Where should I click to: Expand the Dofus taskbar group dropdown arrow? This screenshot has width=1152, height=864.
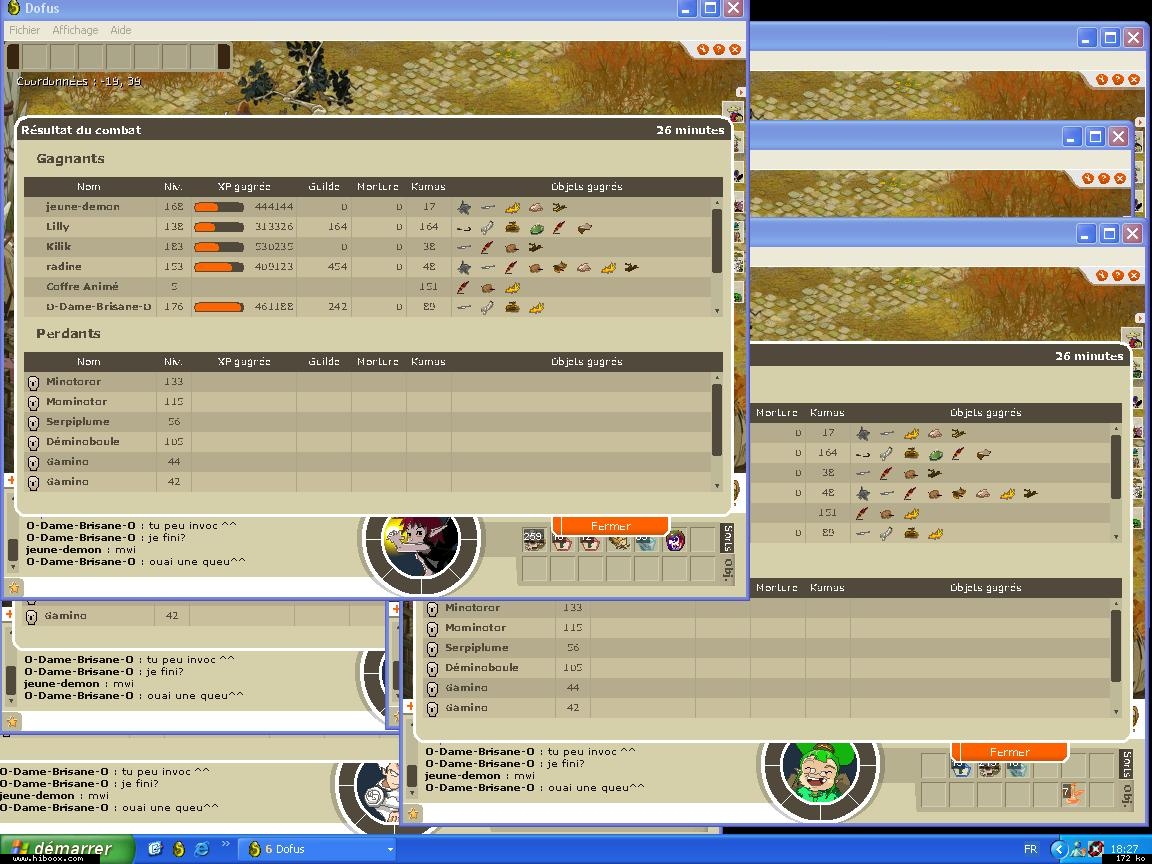(x=390, y=849)
